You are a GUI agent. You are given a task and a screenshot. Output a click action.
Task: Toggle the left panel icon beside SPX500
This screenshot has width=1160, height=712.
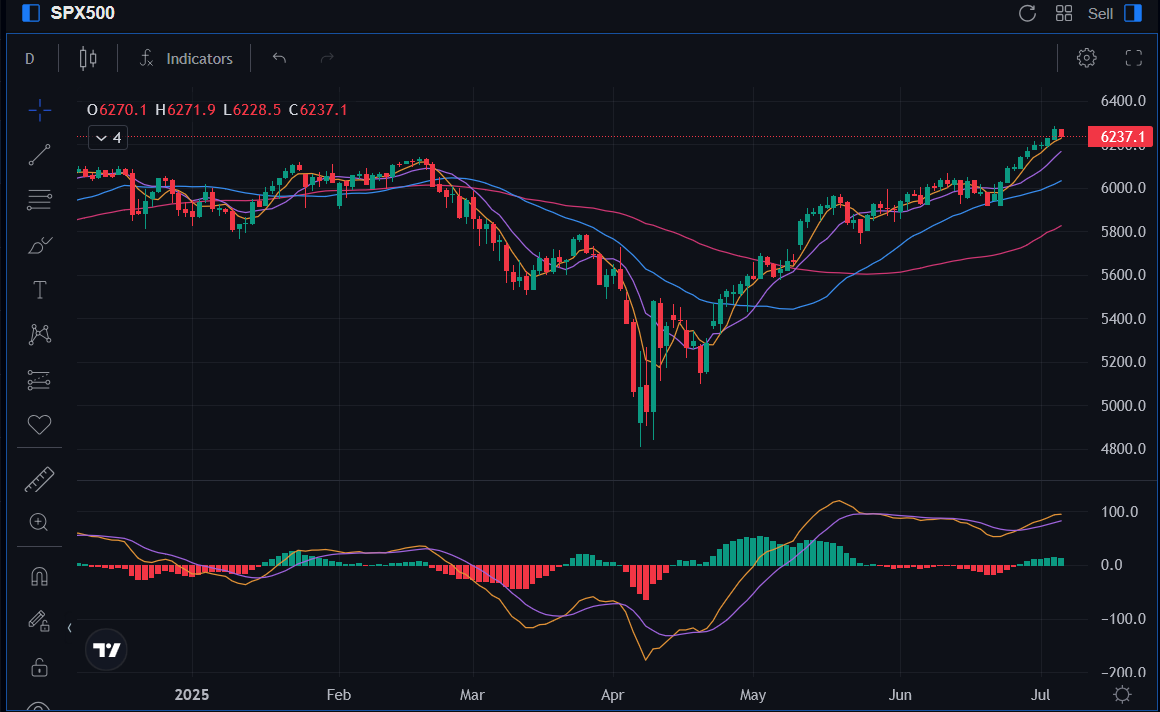31,13
